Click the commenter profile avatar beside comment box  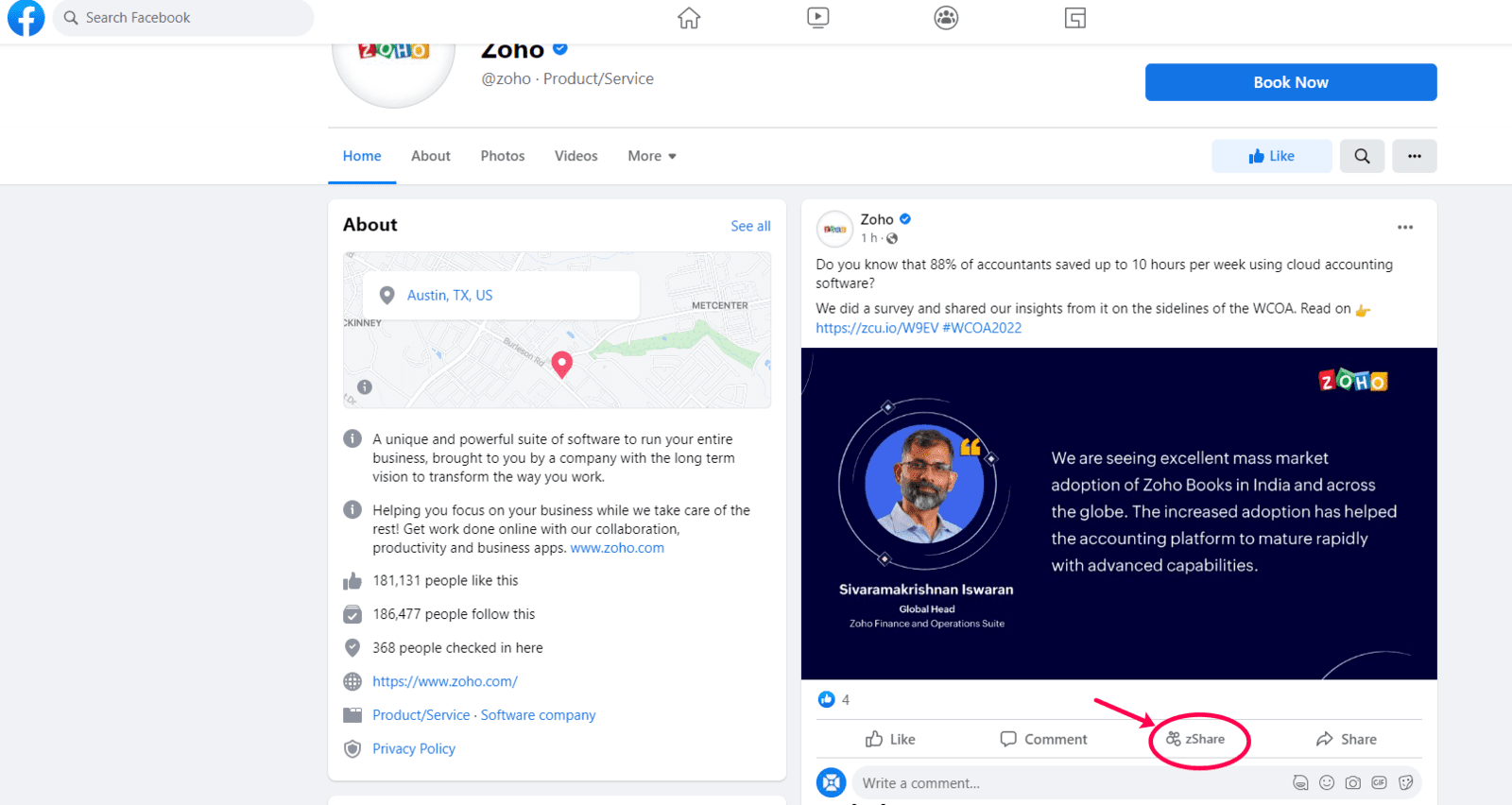click(832, 782)
